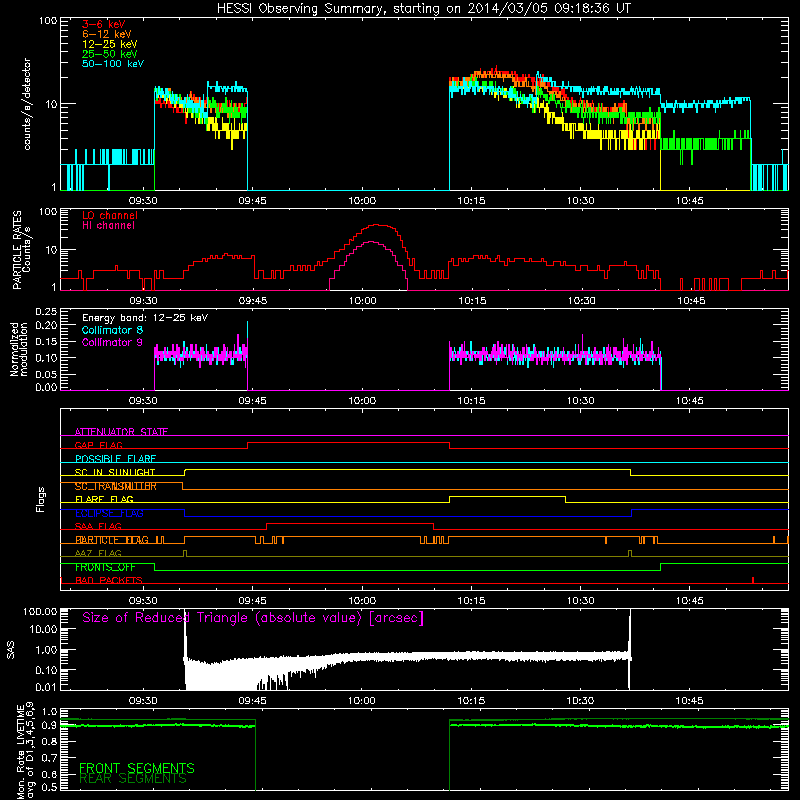Click the GAP_FLAG label

tap(98, 445)
